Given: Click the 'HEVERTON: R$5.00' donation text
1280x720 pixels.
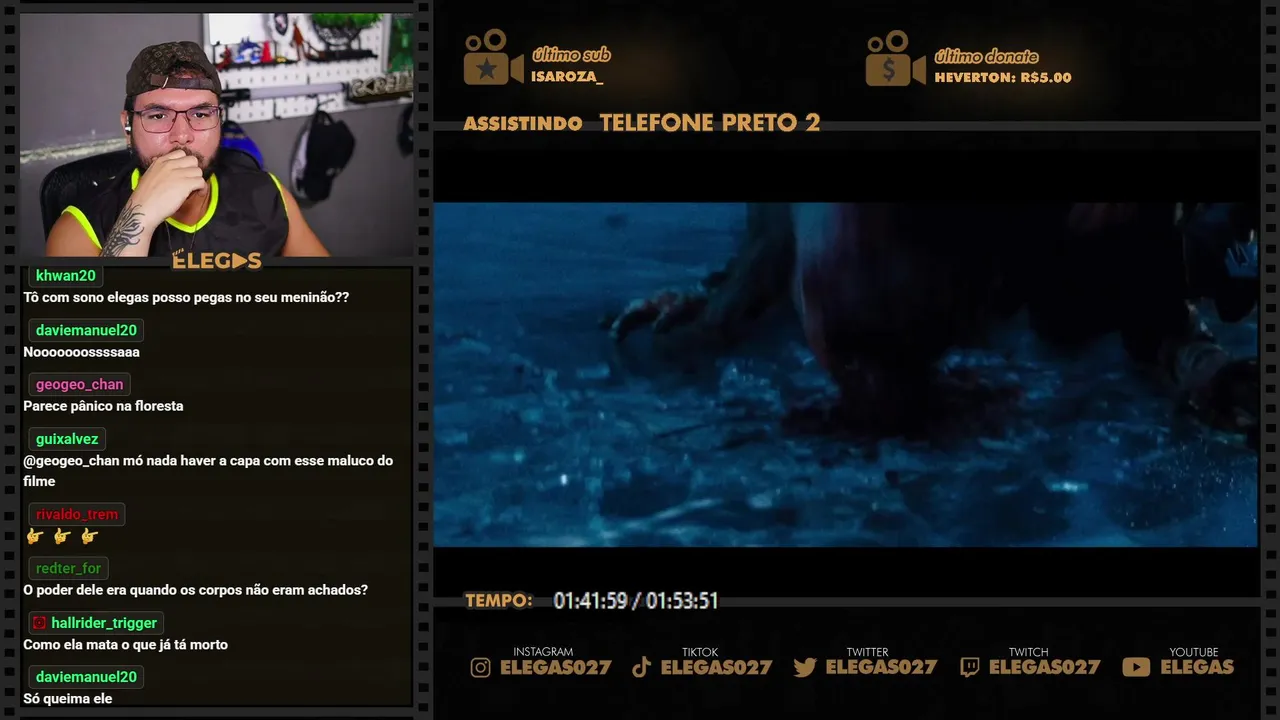Looking at the screenshot, I should point(1003,77).
